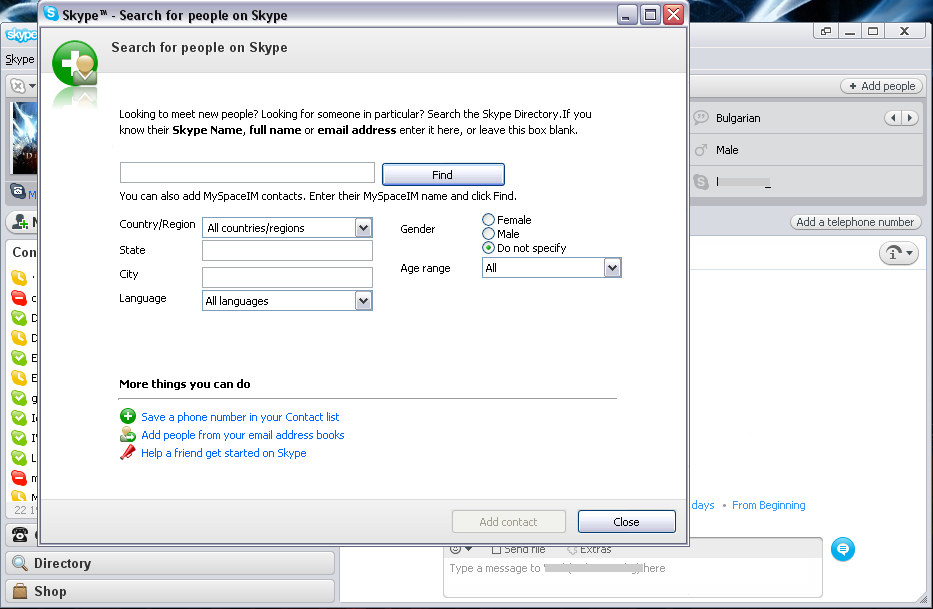
Task: Click the right arrow next to Bulgarian
Action: point(909,118)
